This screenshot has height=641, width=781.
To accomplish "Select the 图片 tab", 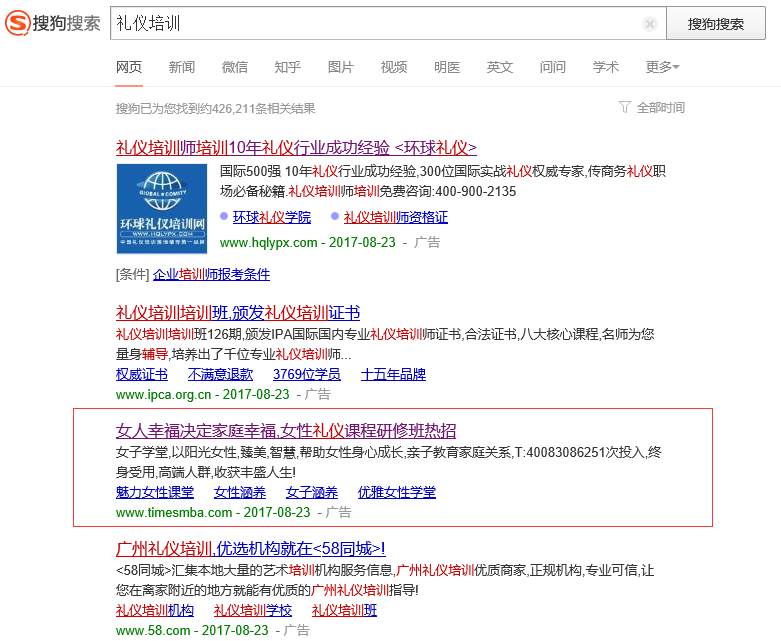I will click(x=341, y=67).
